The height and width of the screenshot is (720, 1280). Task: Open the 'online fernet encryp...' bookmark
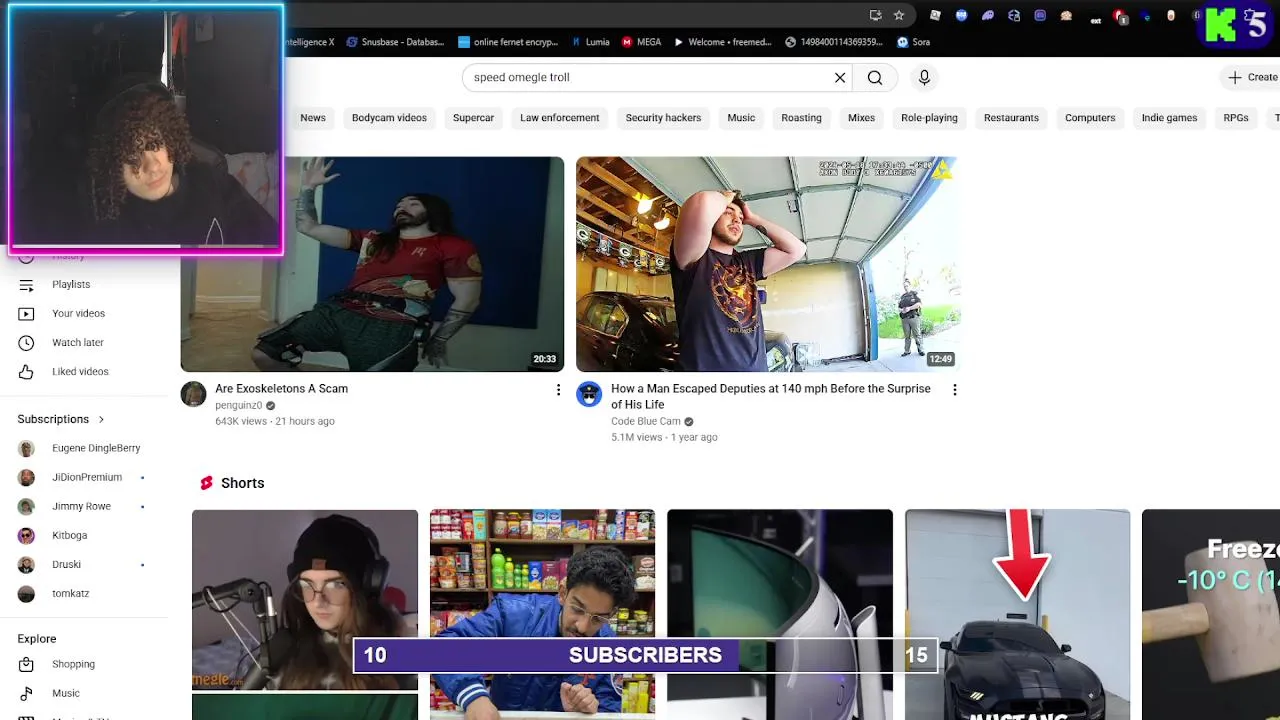coord(507,42)
